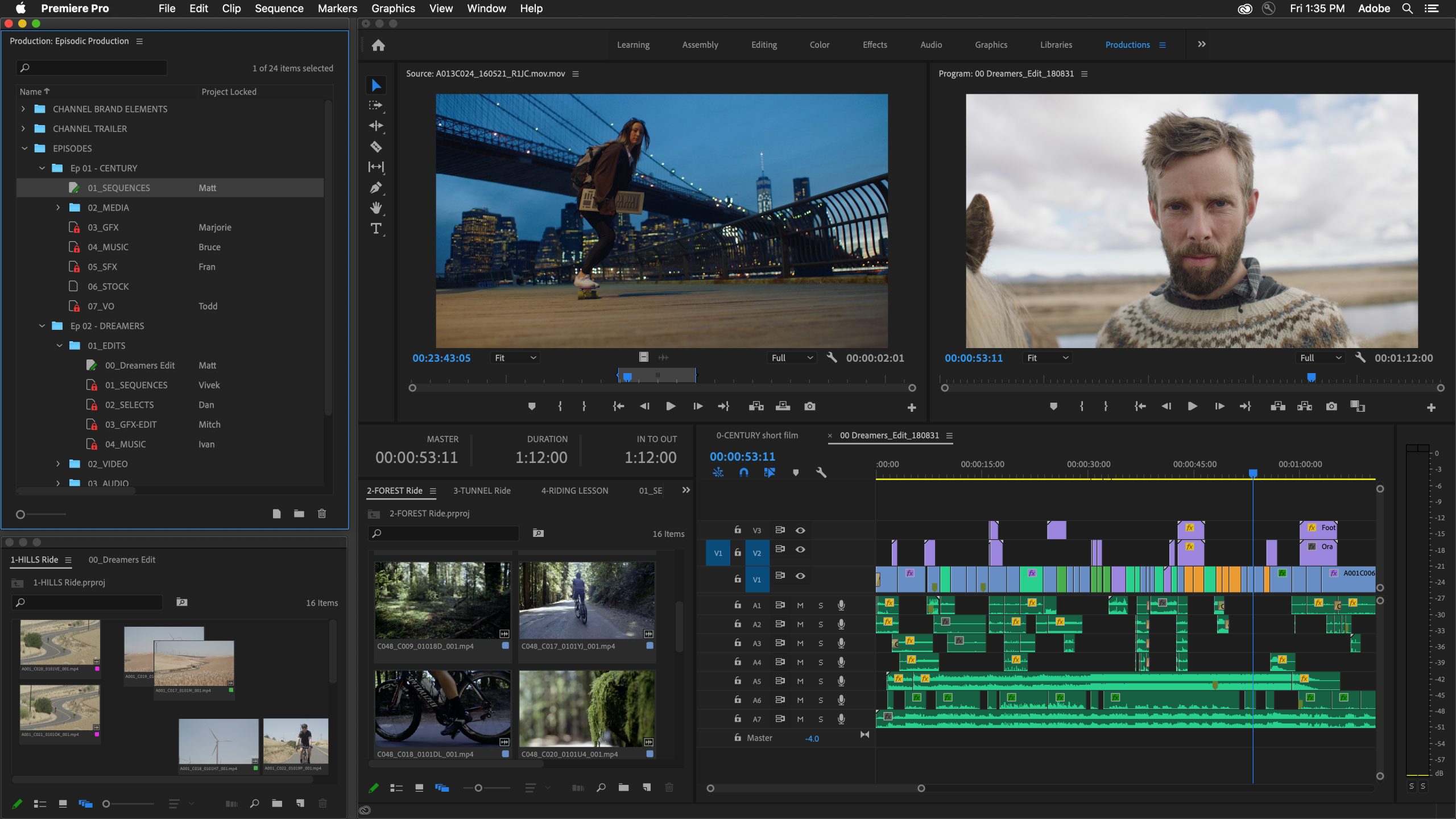Toggle mute on A1 audio track

point(799,605)
